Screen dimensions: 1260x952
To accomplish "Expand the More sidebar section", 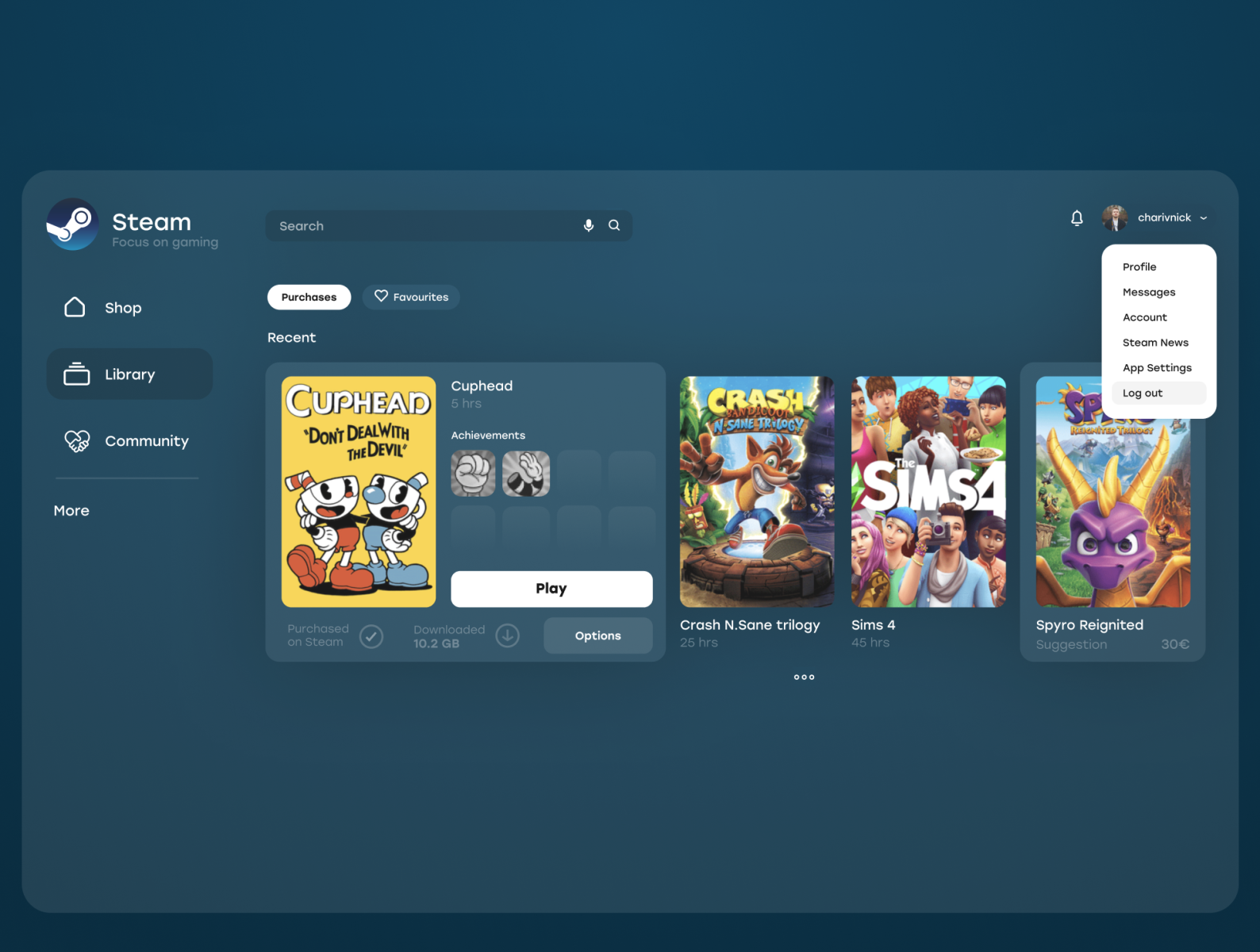I will click(x=71, y=511).
